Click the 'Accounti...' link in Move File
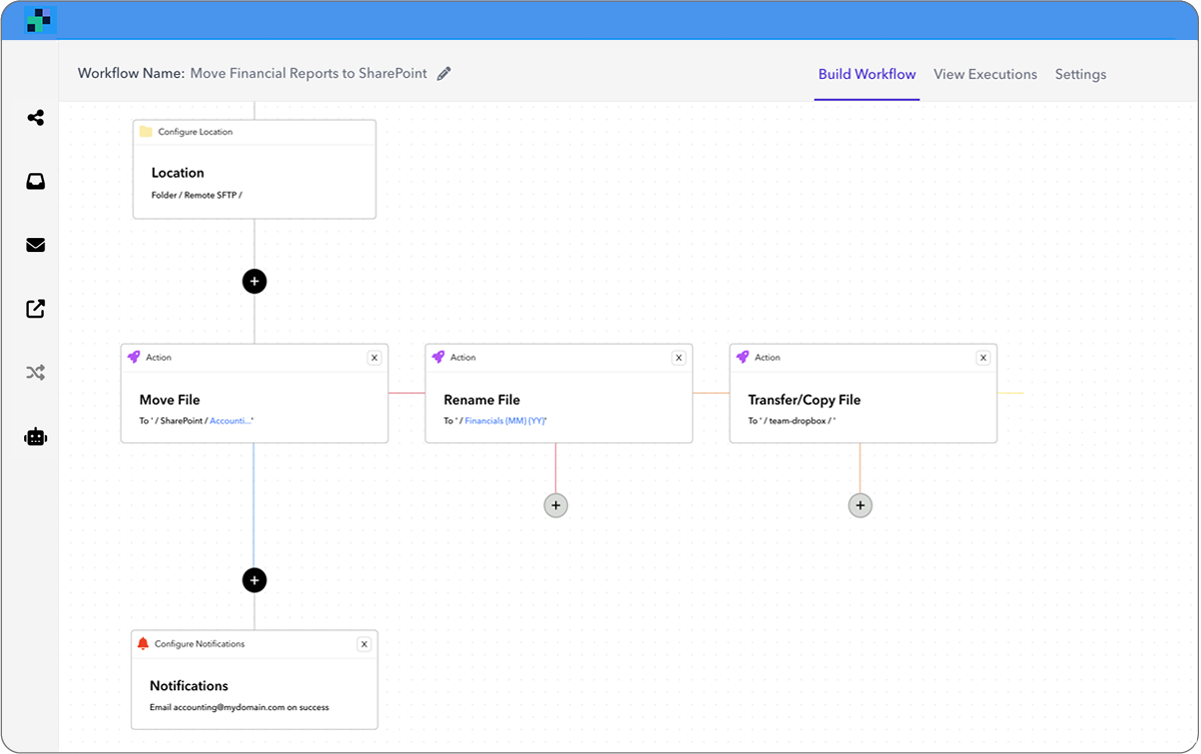The width and height of the screenshot is (1201, 754). [x=231, y=421]
